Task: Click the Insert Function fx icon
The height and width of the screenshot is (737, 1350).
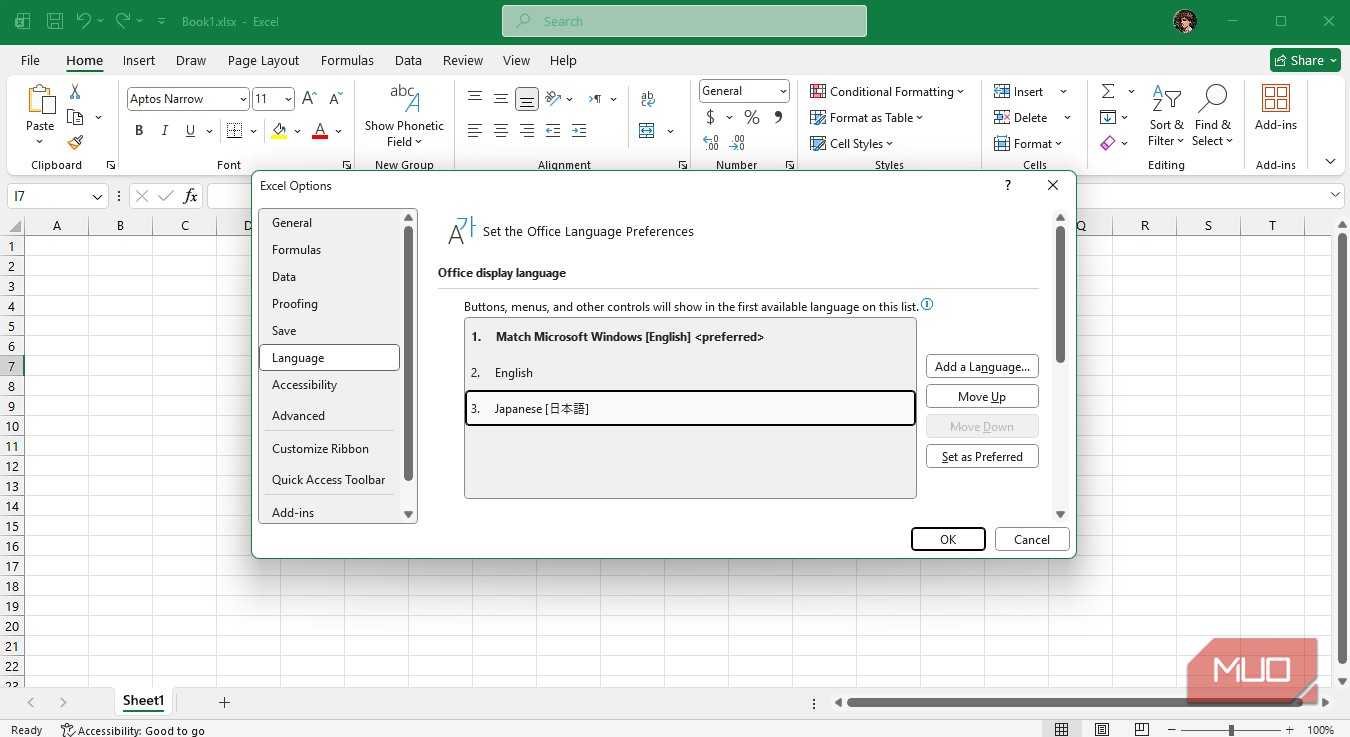Action: tap(190, 196)
